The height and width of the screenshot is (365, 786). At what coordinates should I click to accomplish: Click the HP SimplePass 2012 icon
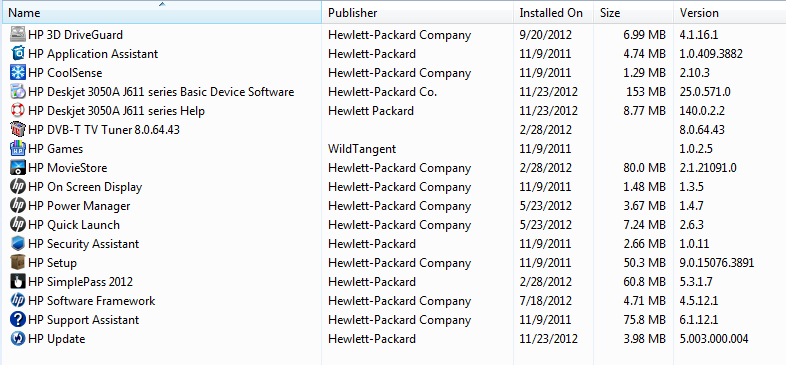[18, 282]
